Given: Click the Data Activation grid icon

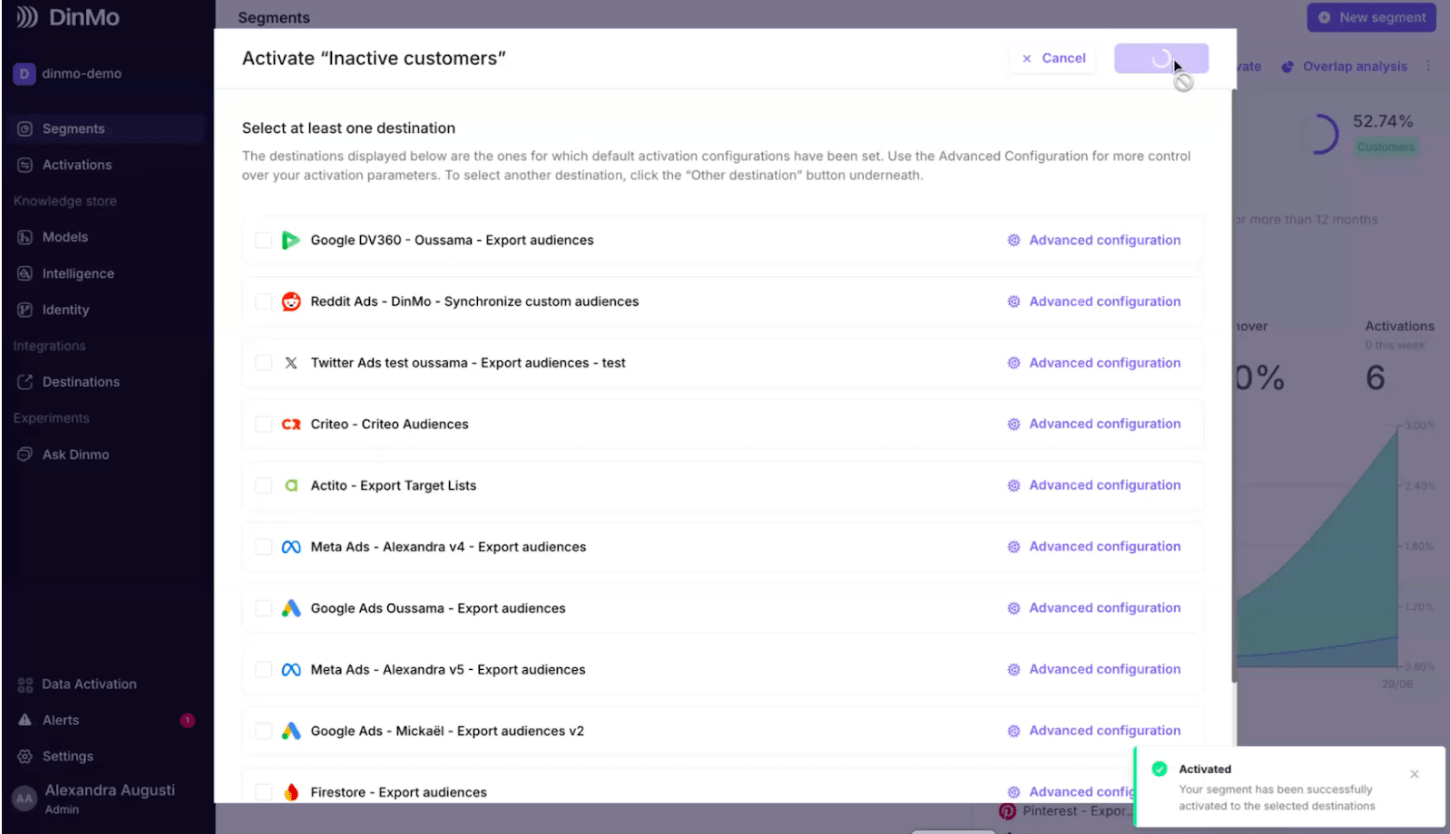Looking at the screenshot, I should [25, 684].
